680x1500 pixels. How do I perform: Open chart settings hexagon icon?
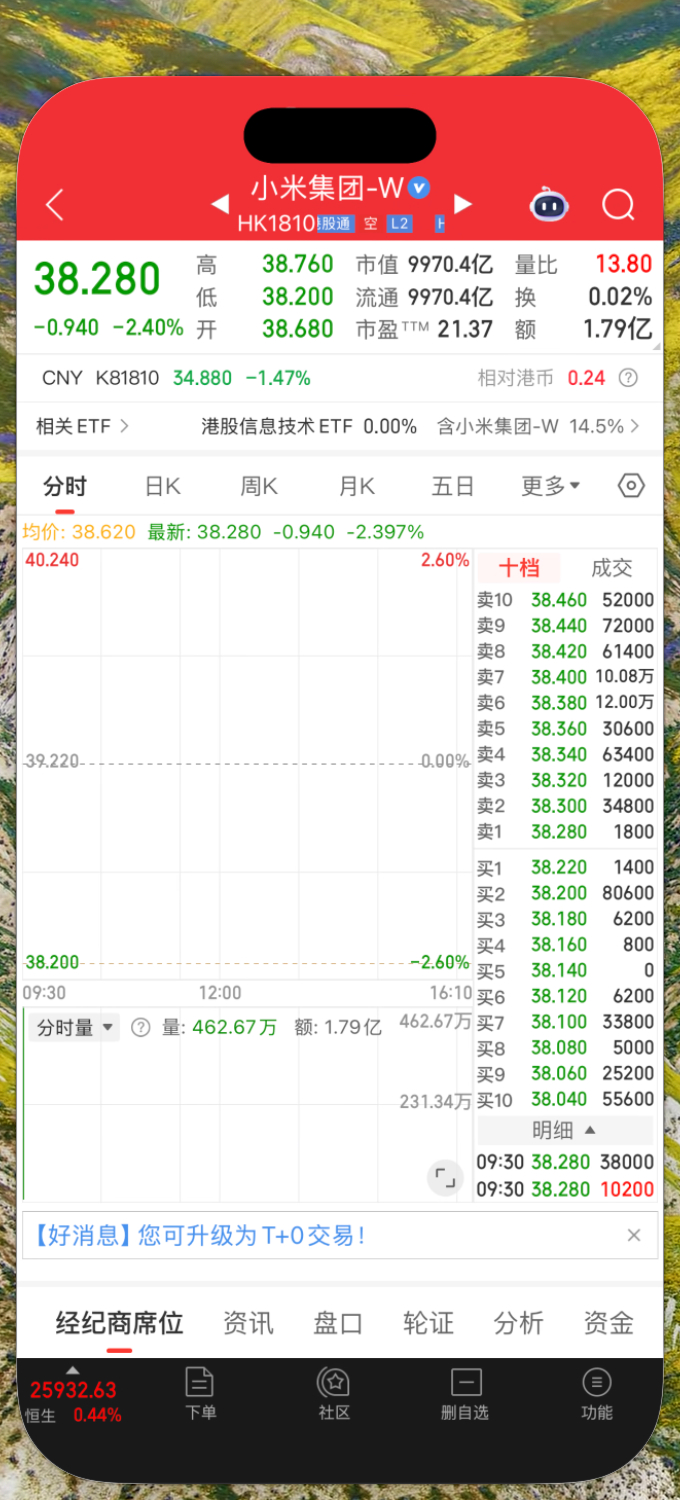point(631,486)
